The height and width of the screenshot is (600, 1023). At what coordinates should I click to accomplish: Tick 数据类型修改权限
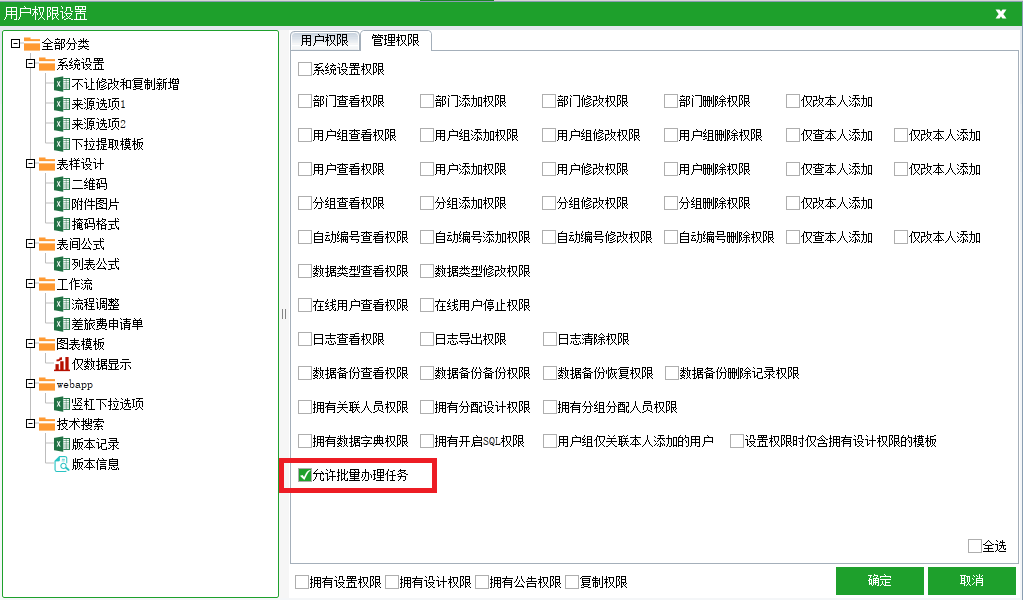[x=427, y=271]
